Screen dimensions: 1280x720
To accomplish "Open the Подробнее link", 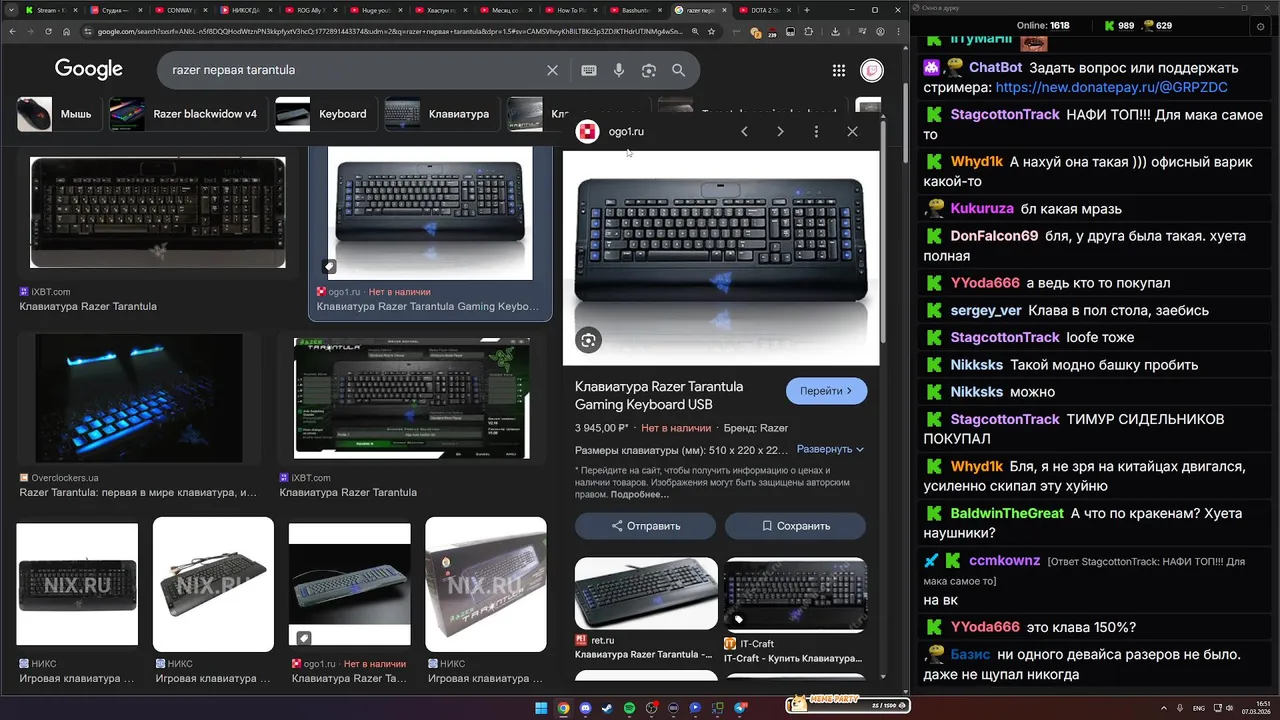I will [640, 494].
